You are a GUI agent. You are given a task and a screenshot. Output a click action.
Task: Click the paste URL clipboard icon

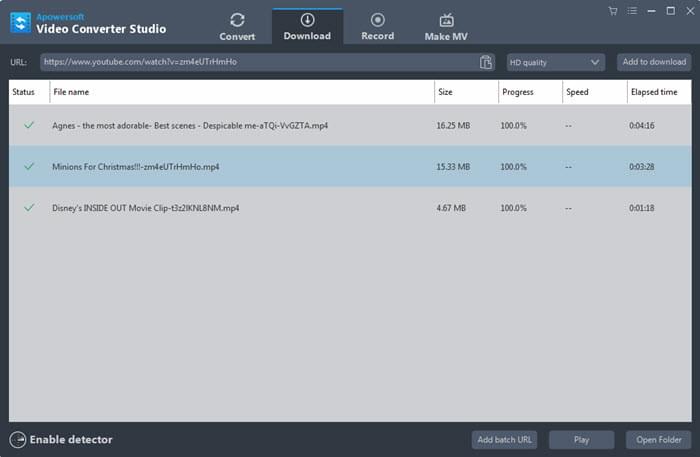pos(486,62)
